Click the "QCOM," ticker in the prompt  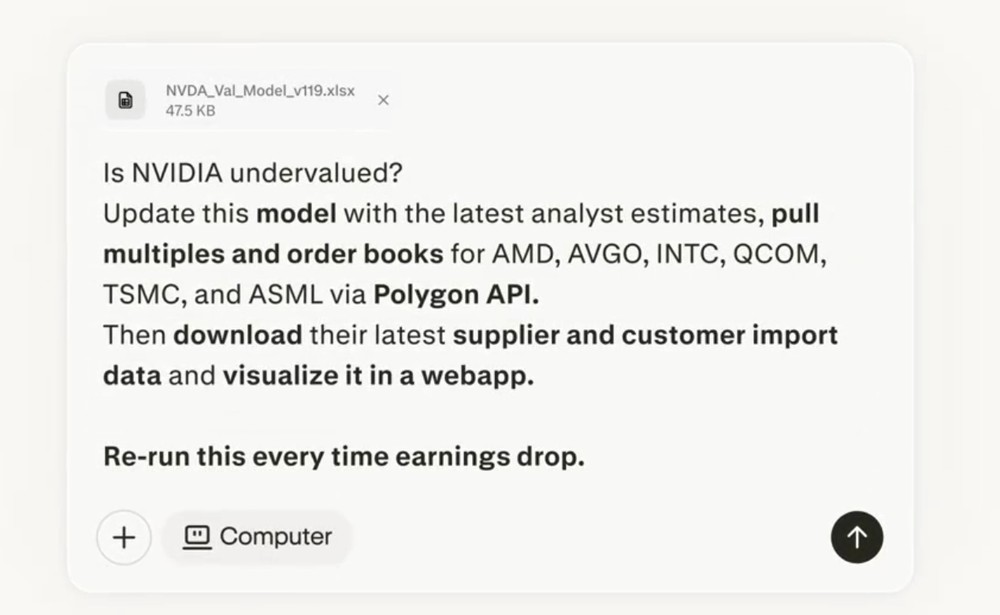click(780, 254)
